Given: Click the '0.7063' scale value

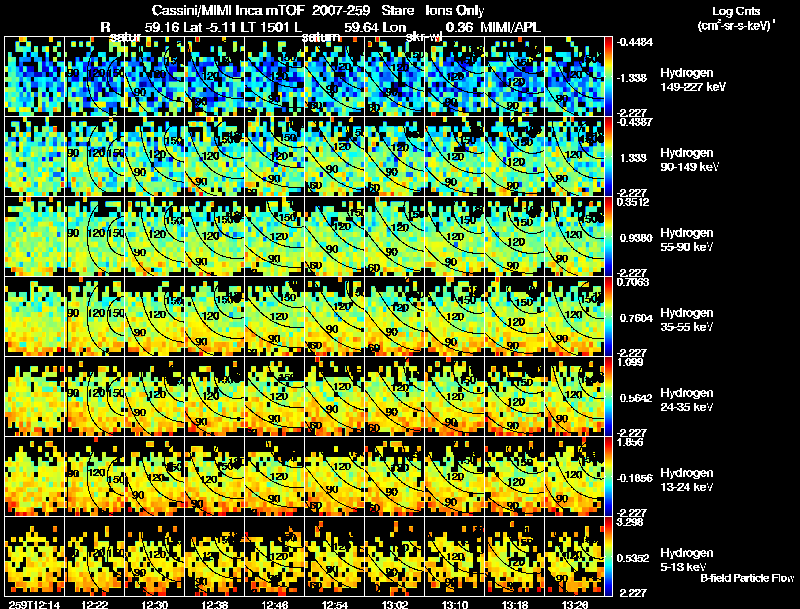Looking at the screenshot, I should (x=633, y=282).
